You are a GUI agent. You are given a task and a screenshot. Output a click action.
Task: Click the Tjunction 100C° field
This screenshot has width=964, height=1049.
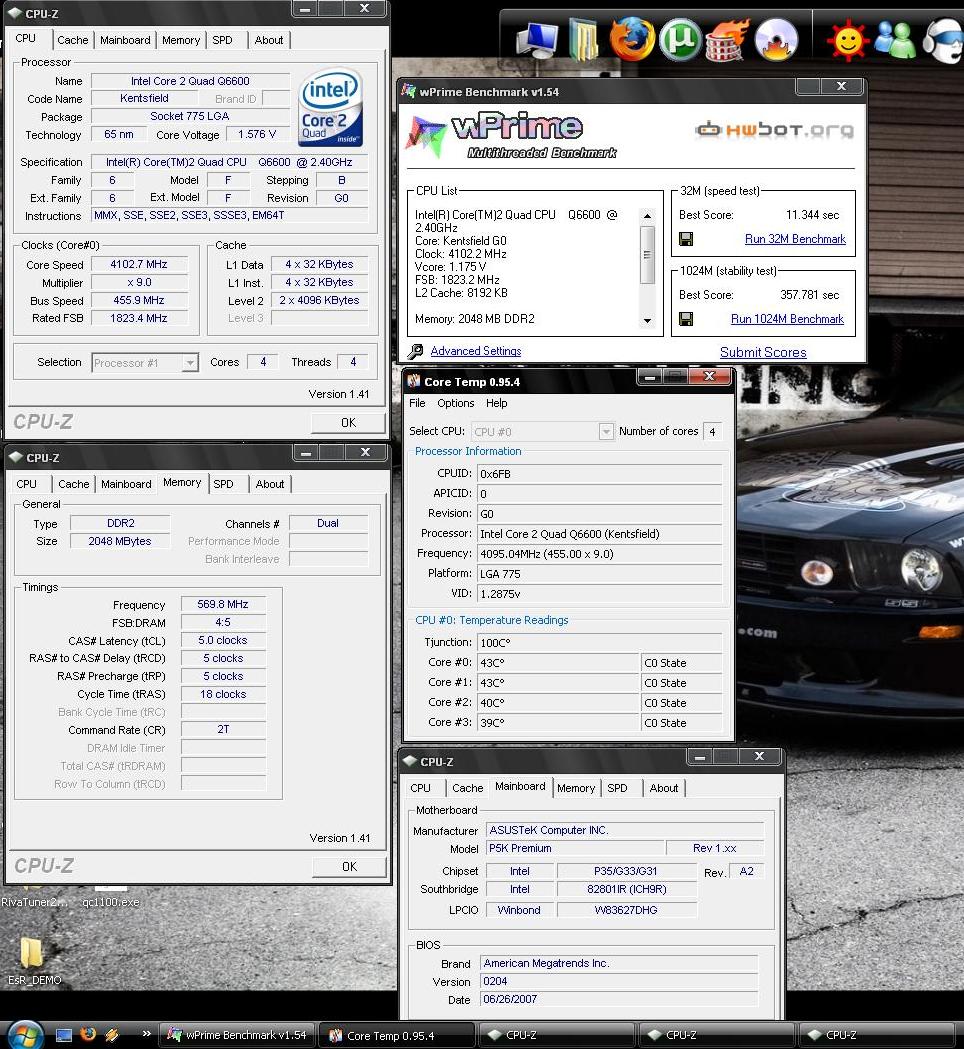click(599, 643)
